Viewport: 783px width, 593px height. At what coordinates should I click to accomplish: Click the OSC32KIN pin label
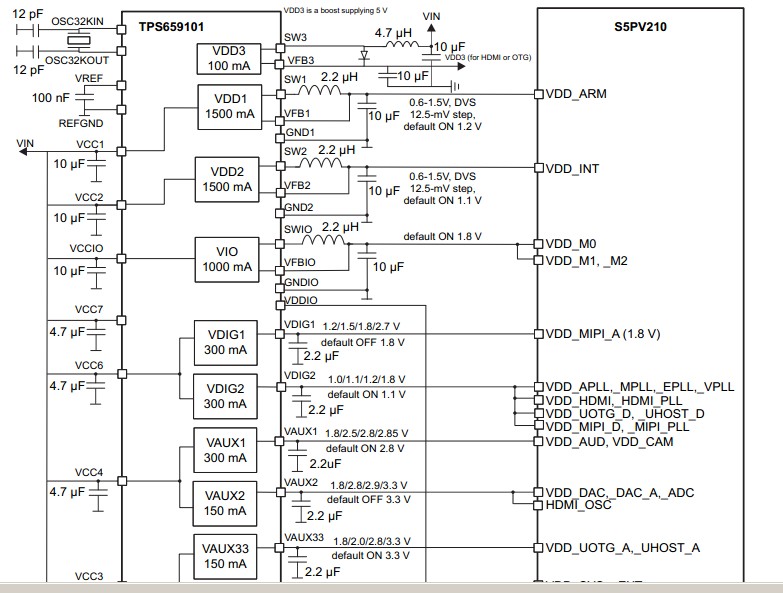(77, 21)
